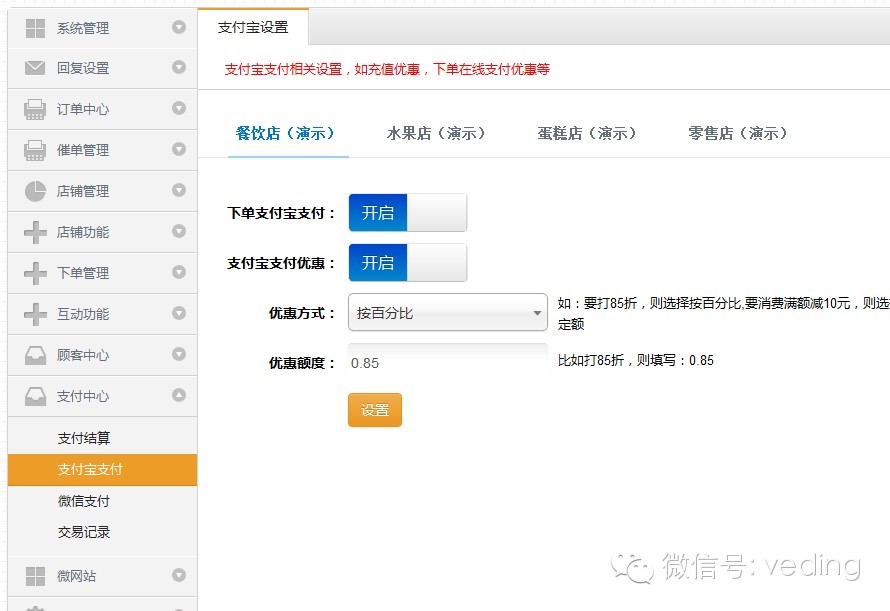Click the 回复设置 menu label
The image size is (890, 611).
[x=83, y=68]
